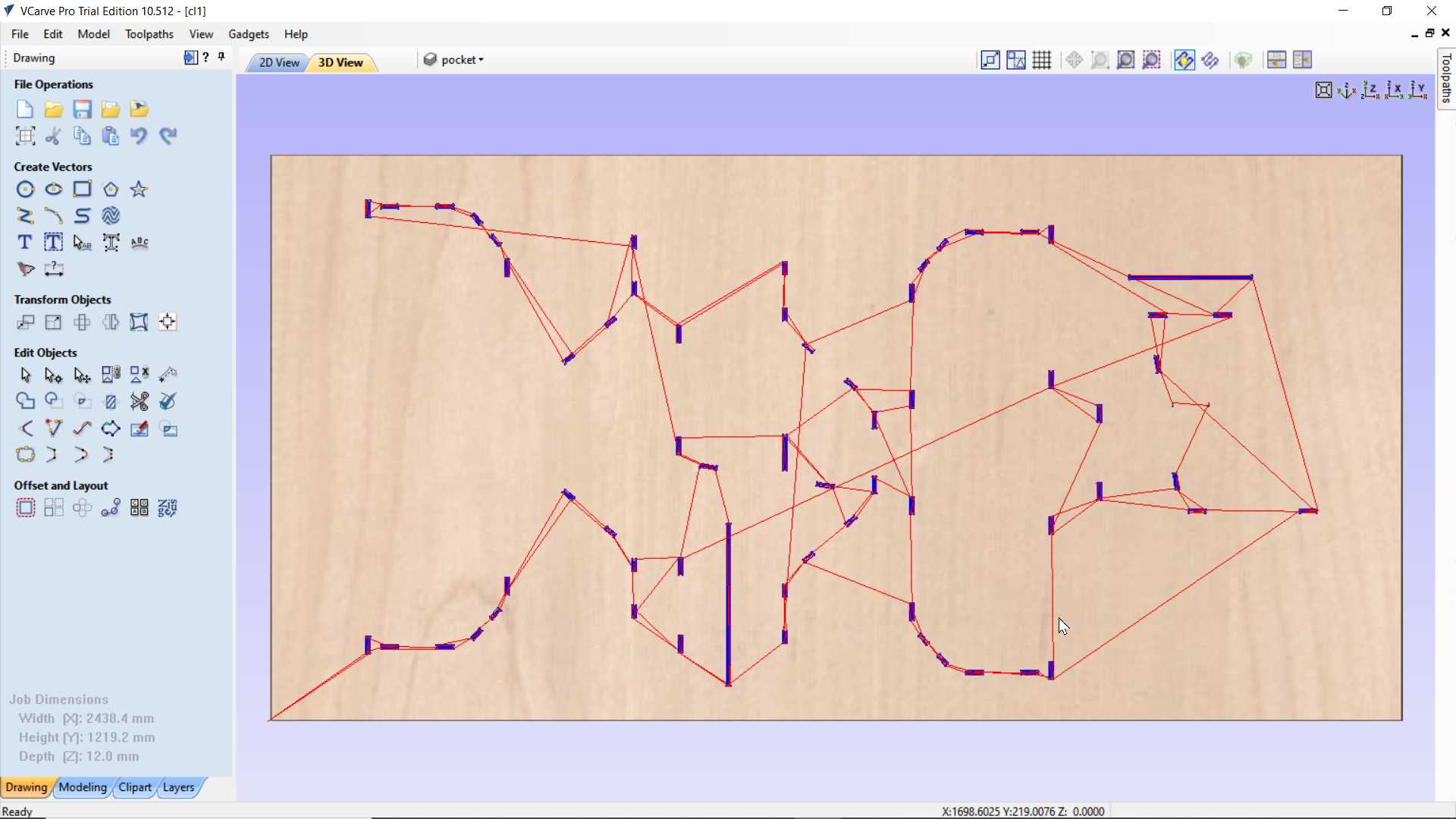Expand the Toolpaths side tab
1456x819 pixels.
click(x=1446, y=79)
